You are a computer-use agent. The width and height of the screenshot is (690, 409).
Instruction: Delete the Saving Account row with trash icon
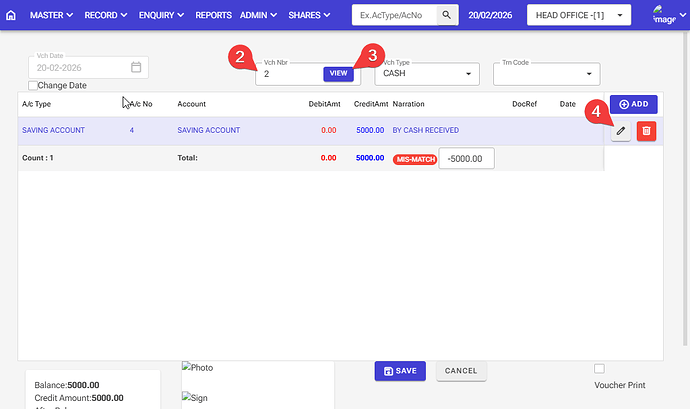pos(646,131)
